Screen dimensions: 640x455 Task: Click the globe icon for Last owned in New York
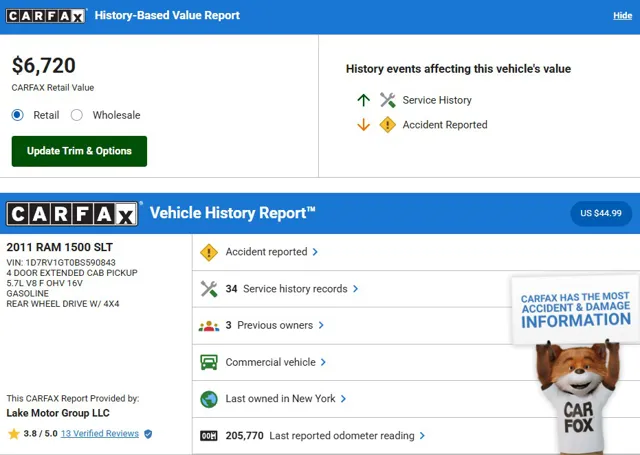[209, 399]
